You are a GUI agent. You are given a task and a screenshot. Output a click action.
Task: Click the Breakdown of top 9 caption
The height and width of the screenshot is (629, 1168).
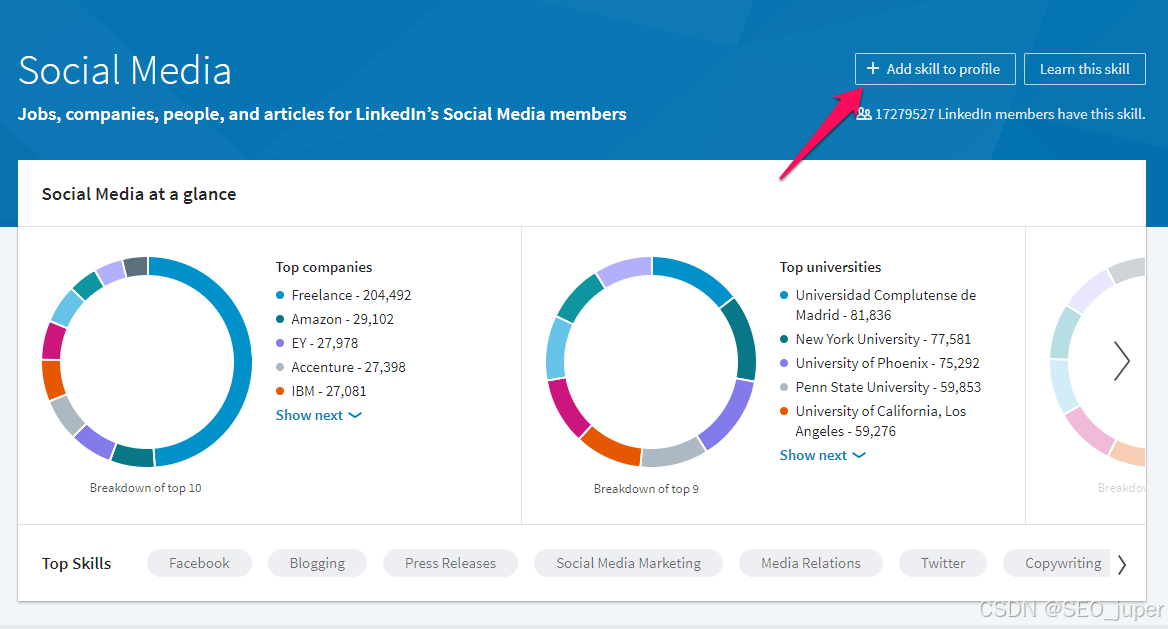[646, 489]
